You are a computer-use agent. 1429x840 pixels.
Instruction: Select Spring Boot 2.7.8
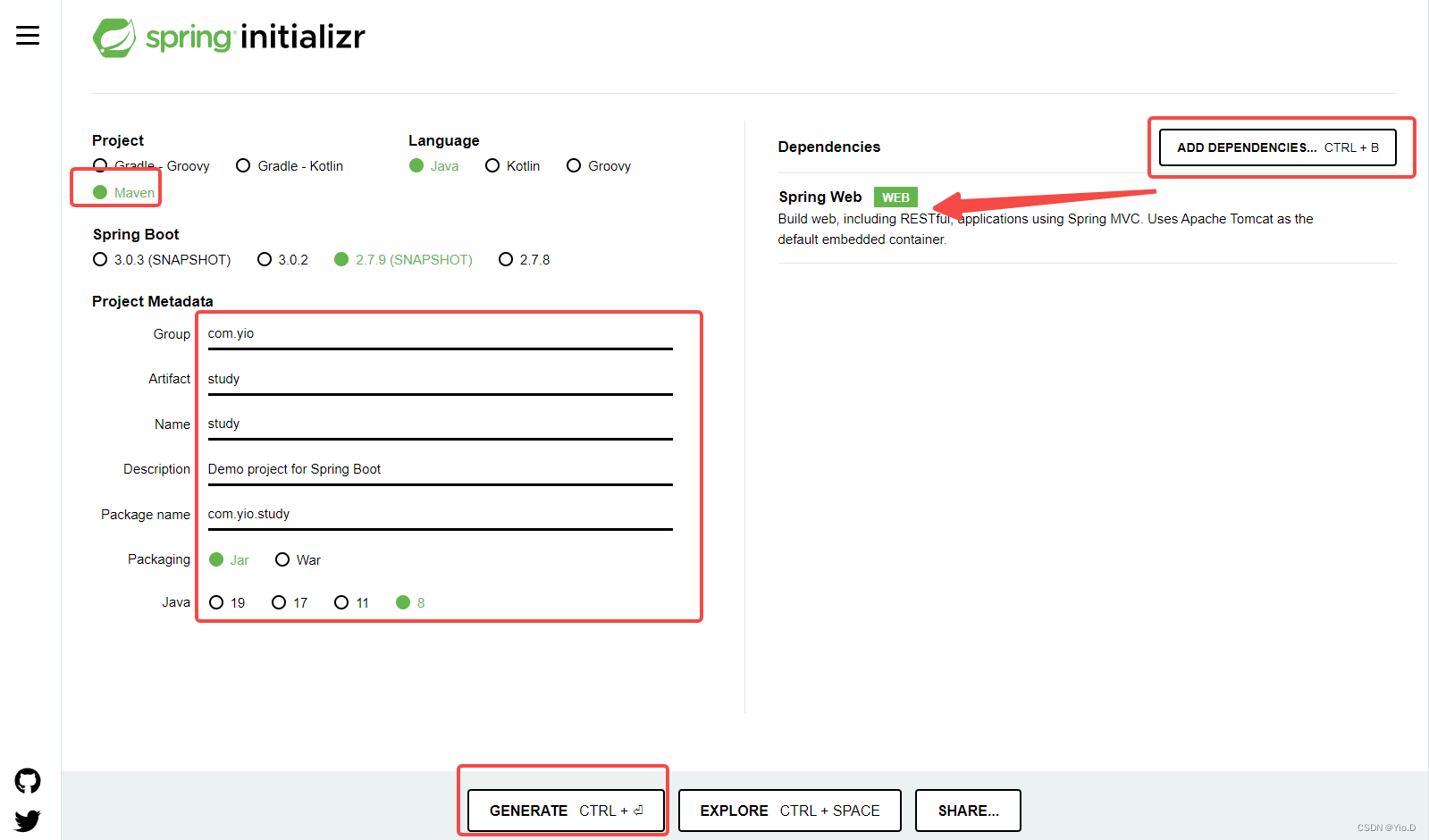[x=525, y=260]
